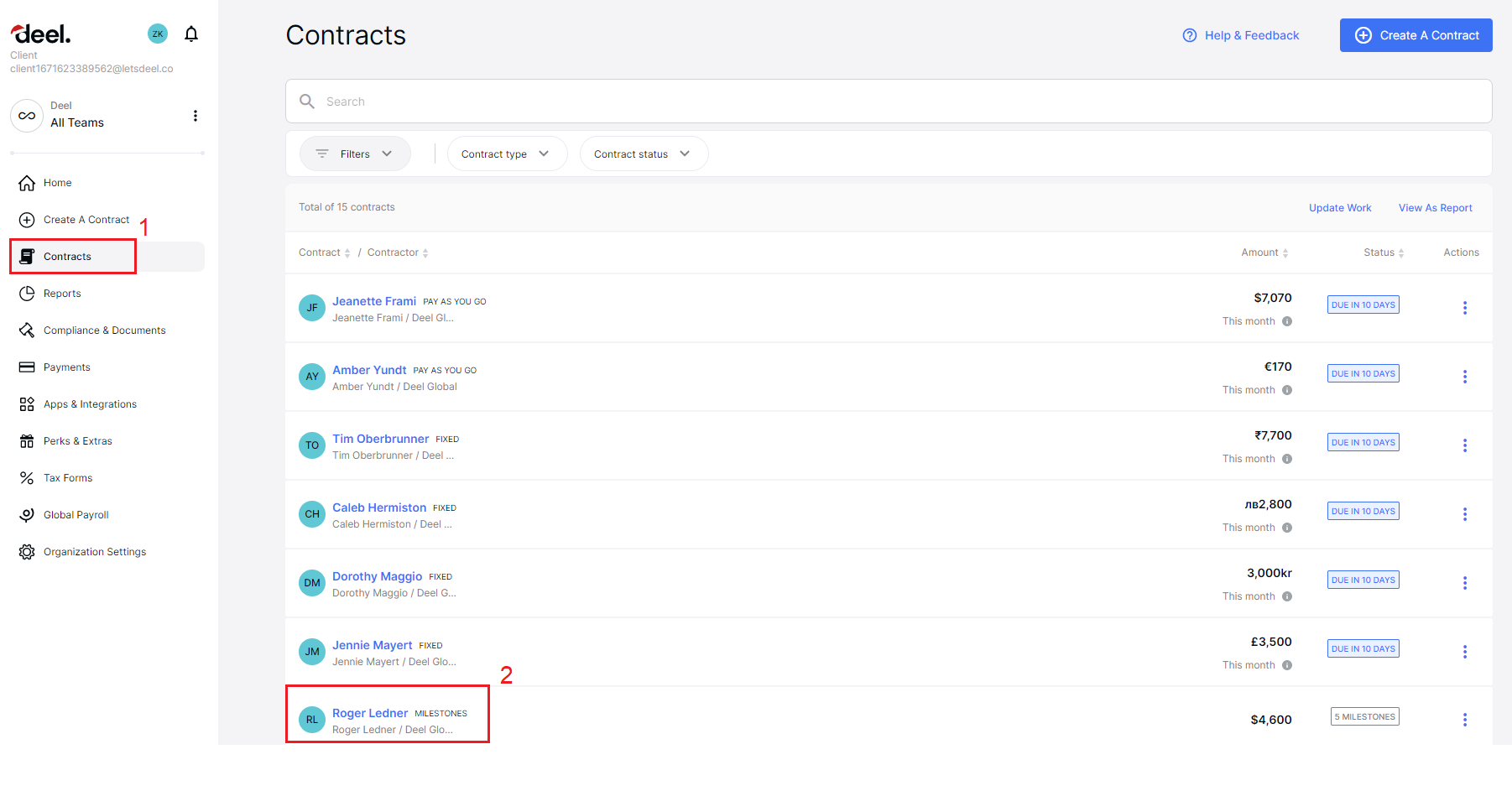Open the Contract status dropdown
The height and width of the screenshot is (791, 1512).
pyautogui.click(x=643, y=154)
